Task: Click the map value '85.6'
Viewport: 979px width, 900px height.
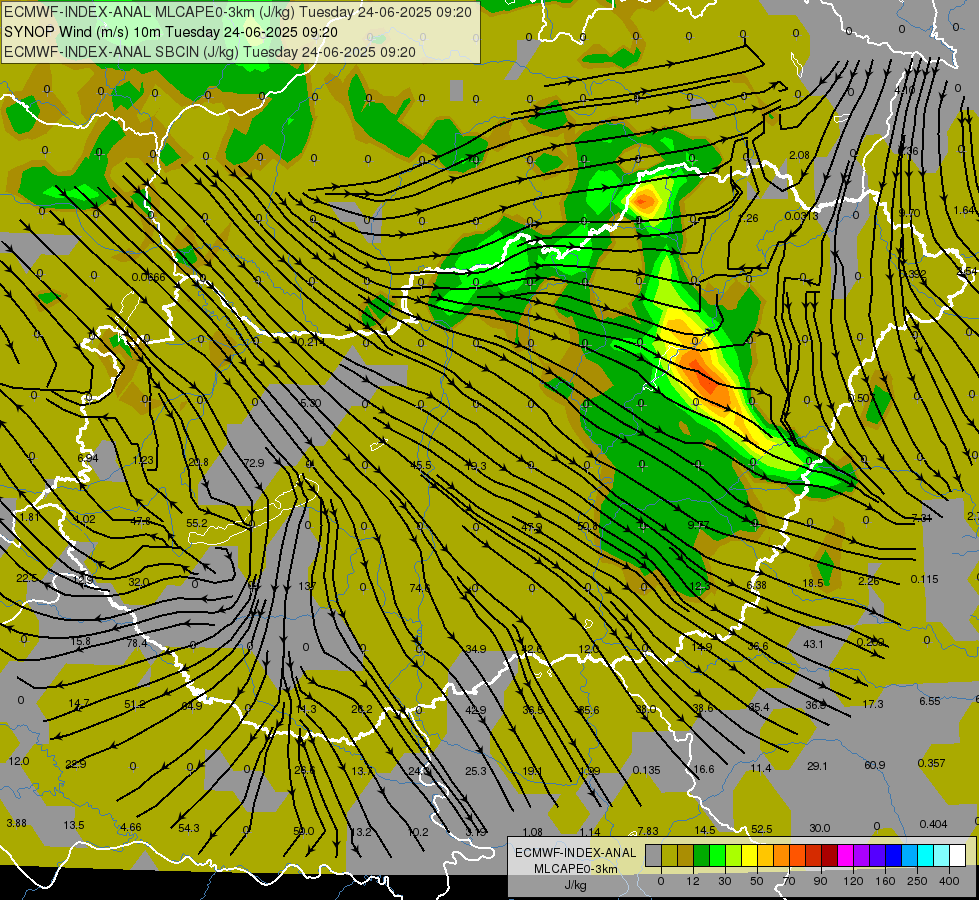Action: point(589,710)
